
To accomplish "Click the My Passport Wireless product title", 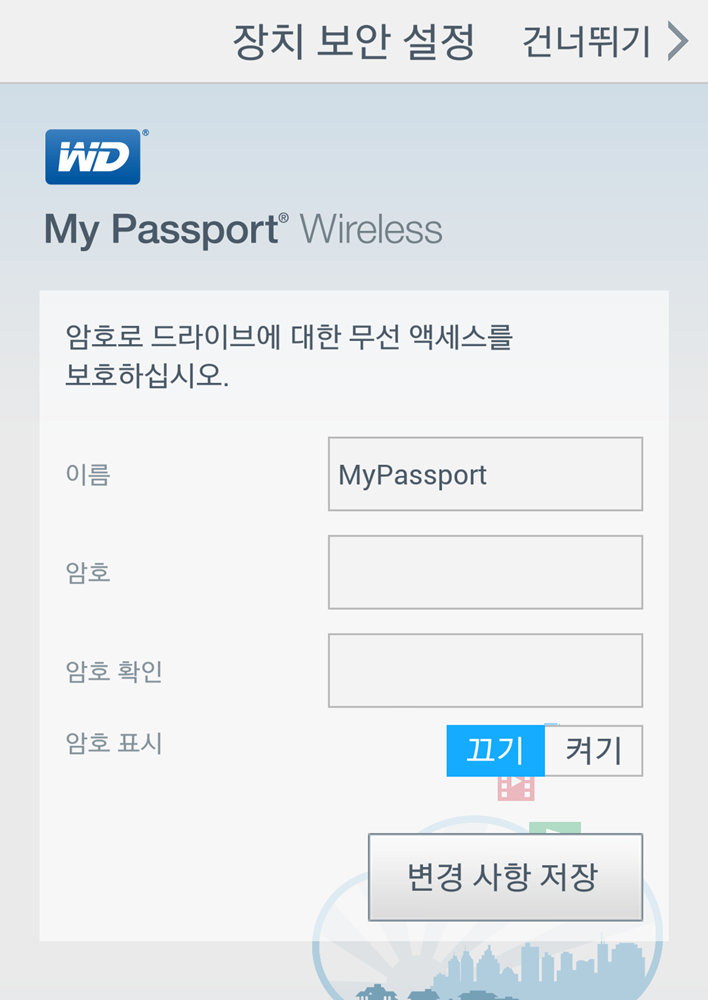I will click(x=243, y=230).
